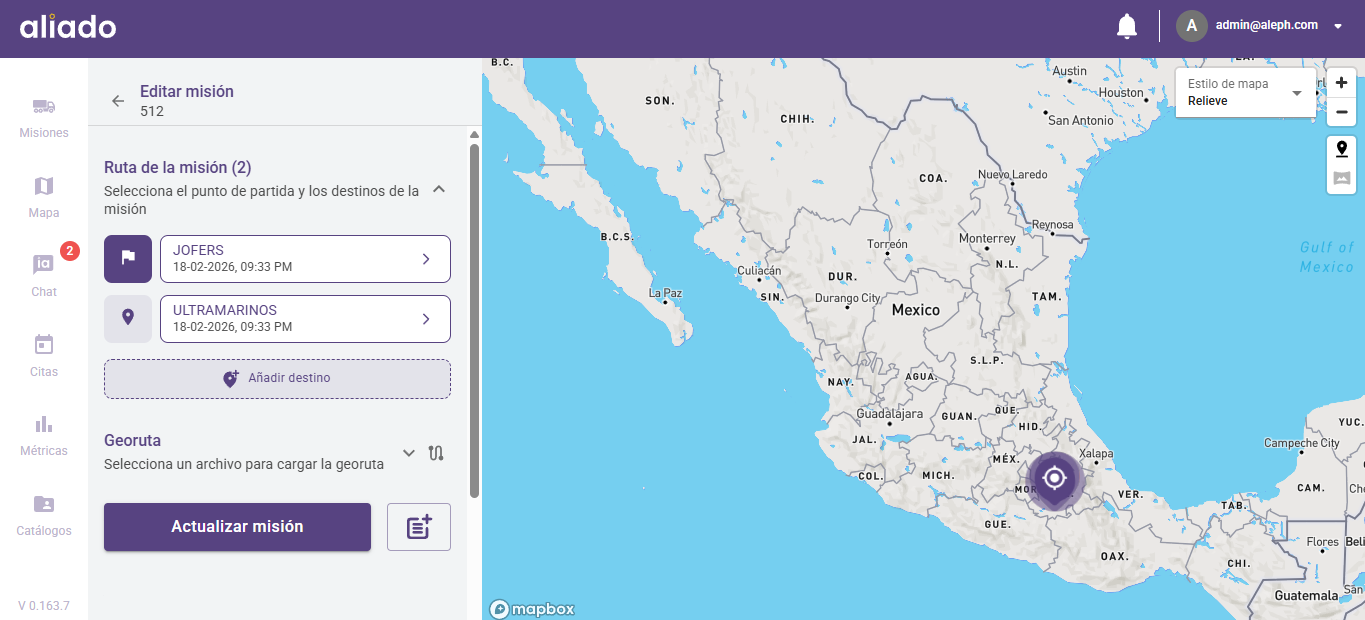
Task: Click the map location pin control
Action: click(x=1341, y=149)
